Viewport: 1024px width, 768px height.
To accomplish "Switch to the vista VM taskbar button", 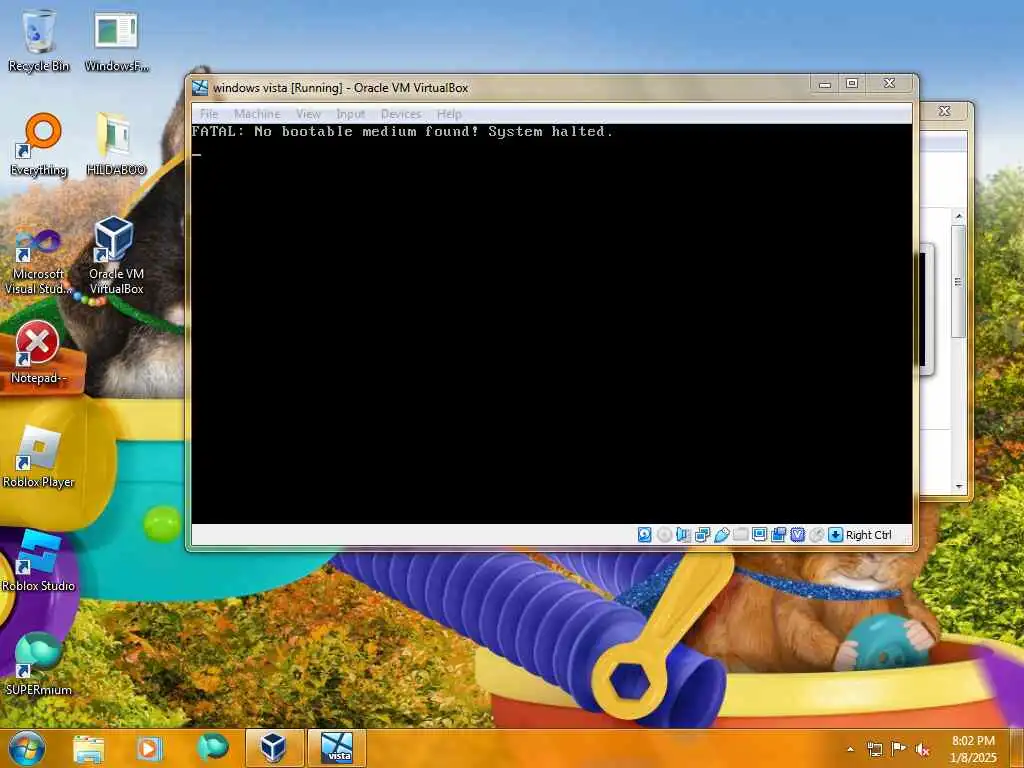I will pos(336,748).
